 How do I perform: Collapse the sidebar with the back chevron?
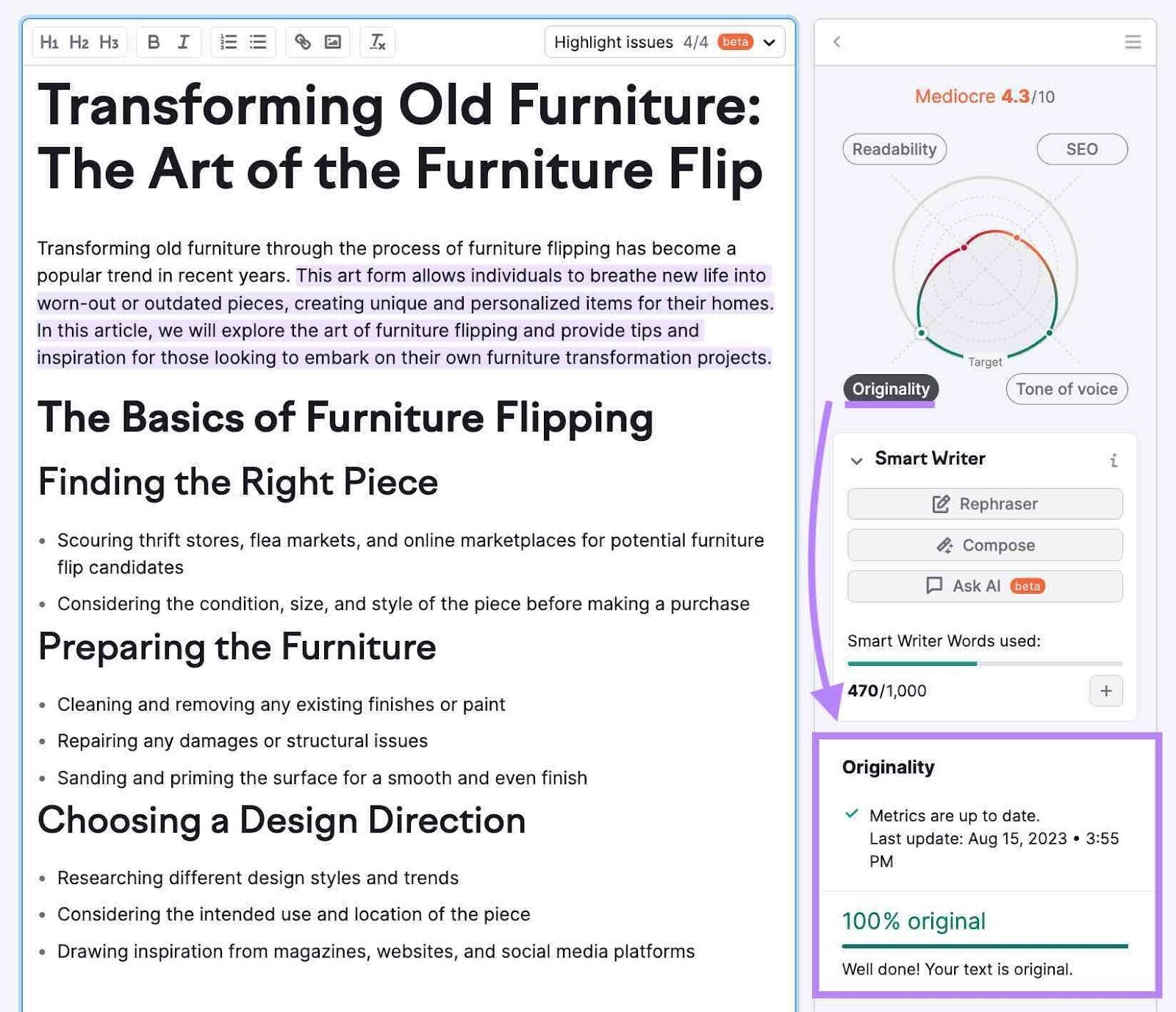coord(837,42)
